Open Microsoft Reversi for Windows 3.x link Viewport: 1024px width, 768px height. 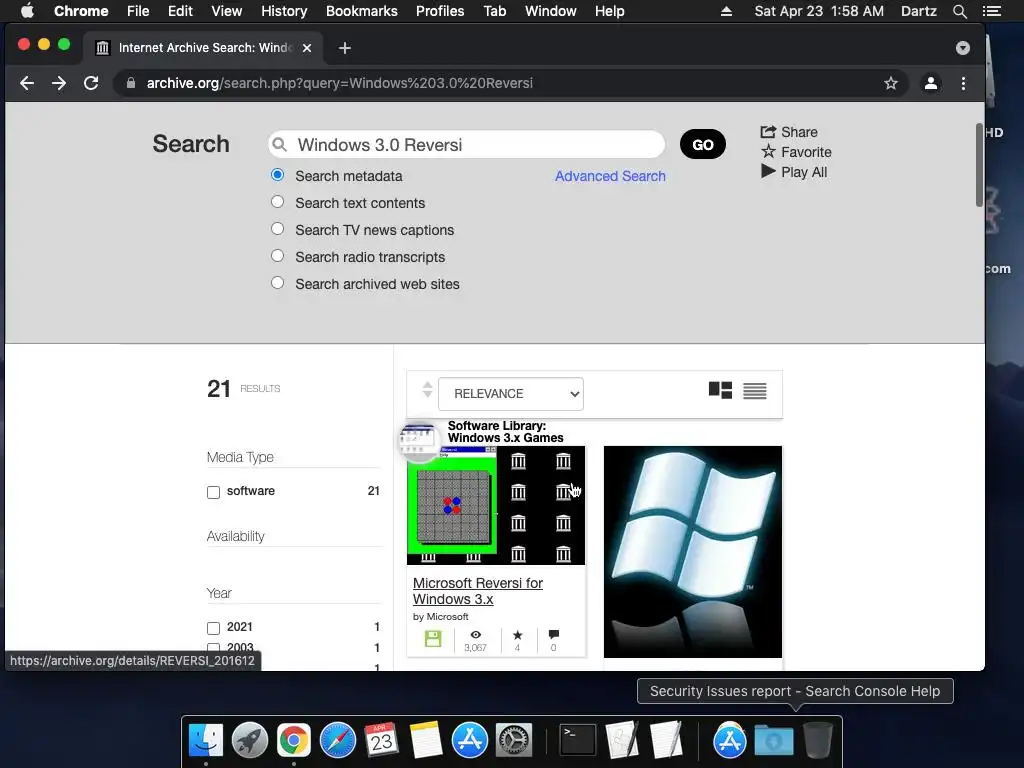coord(478,591)
